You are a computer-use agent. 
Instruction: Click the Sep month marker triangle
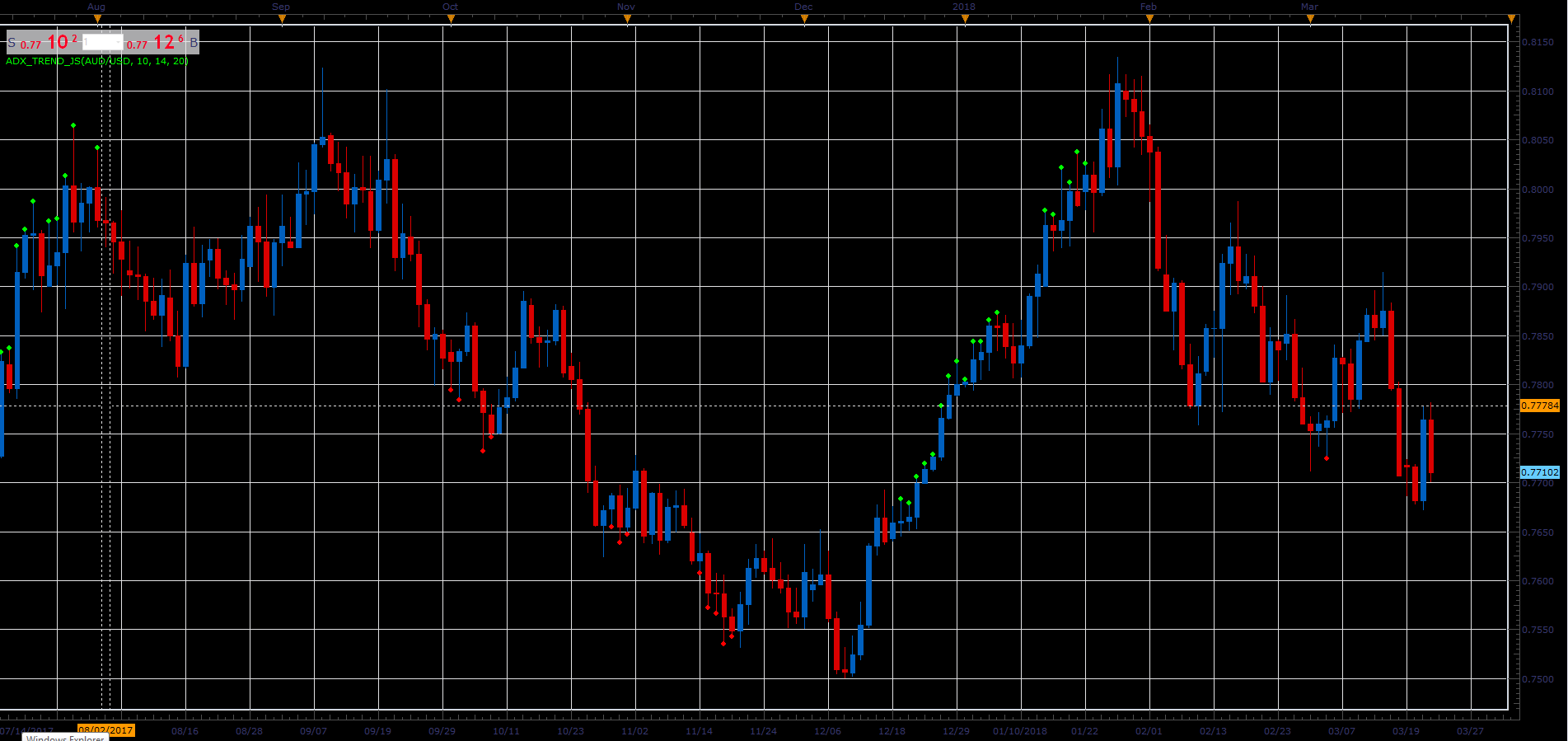point(282,18)
